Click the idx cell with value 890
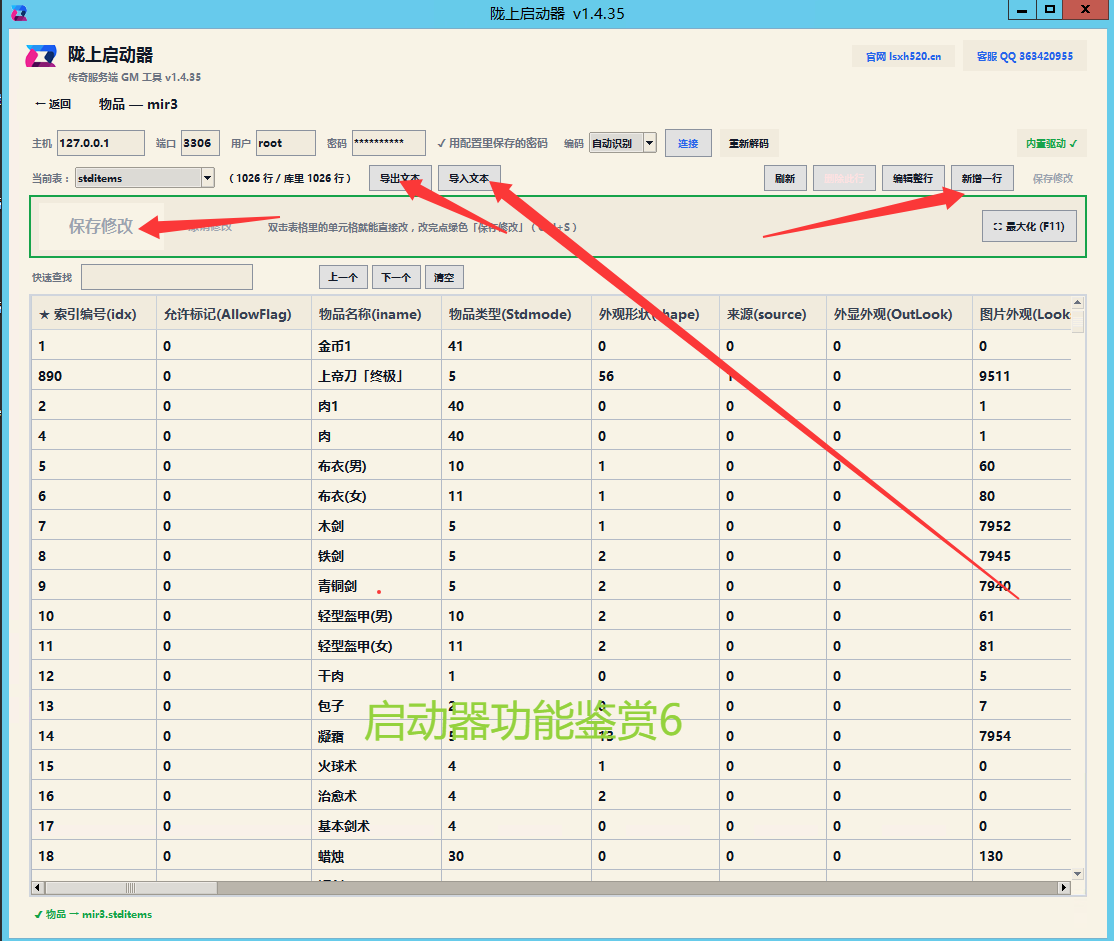Screen dimensions: 1114x941 tap(93, 376)
